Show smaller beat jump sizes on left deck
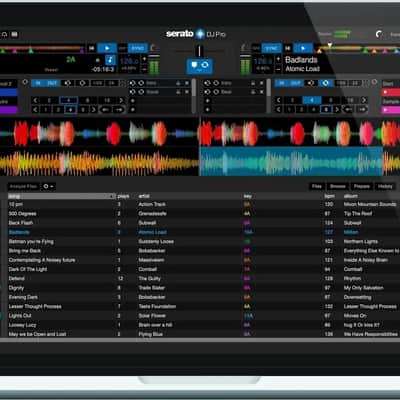 (35, 109)
